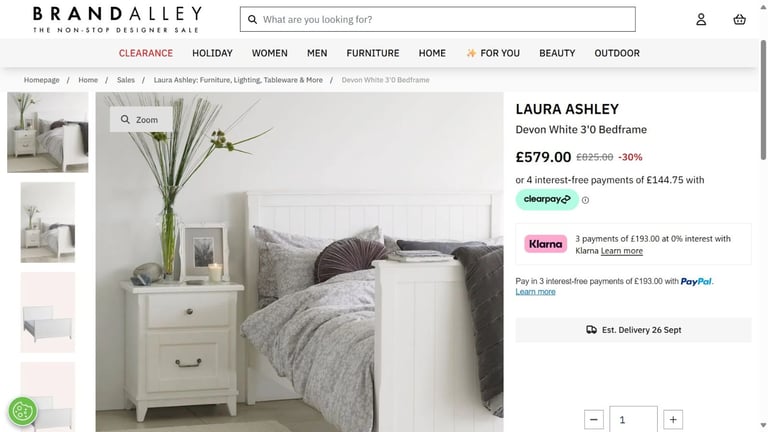Go to Laura Ashley breadcrumb link
This screenshot has width=768, height=432.
coord(238,80)
